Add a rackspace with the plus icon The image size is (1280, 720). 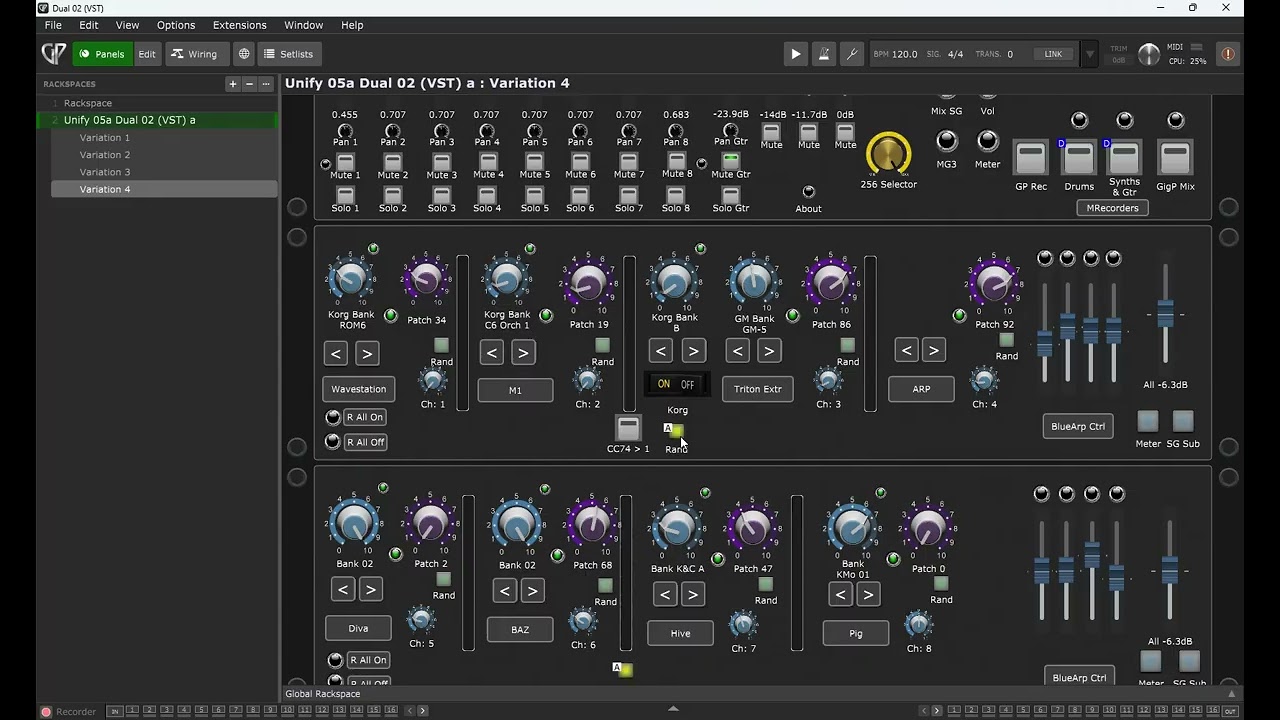coord(233,84)
